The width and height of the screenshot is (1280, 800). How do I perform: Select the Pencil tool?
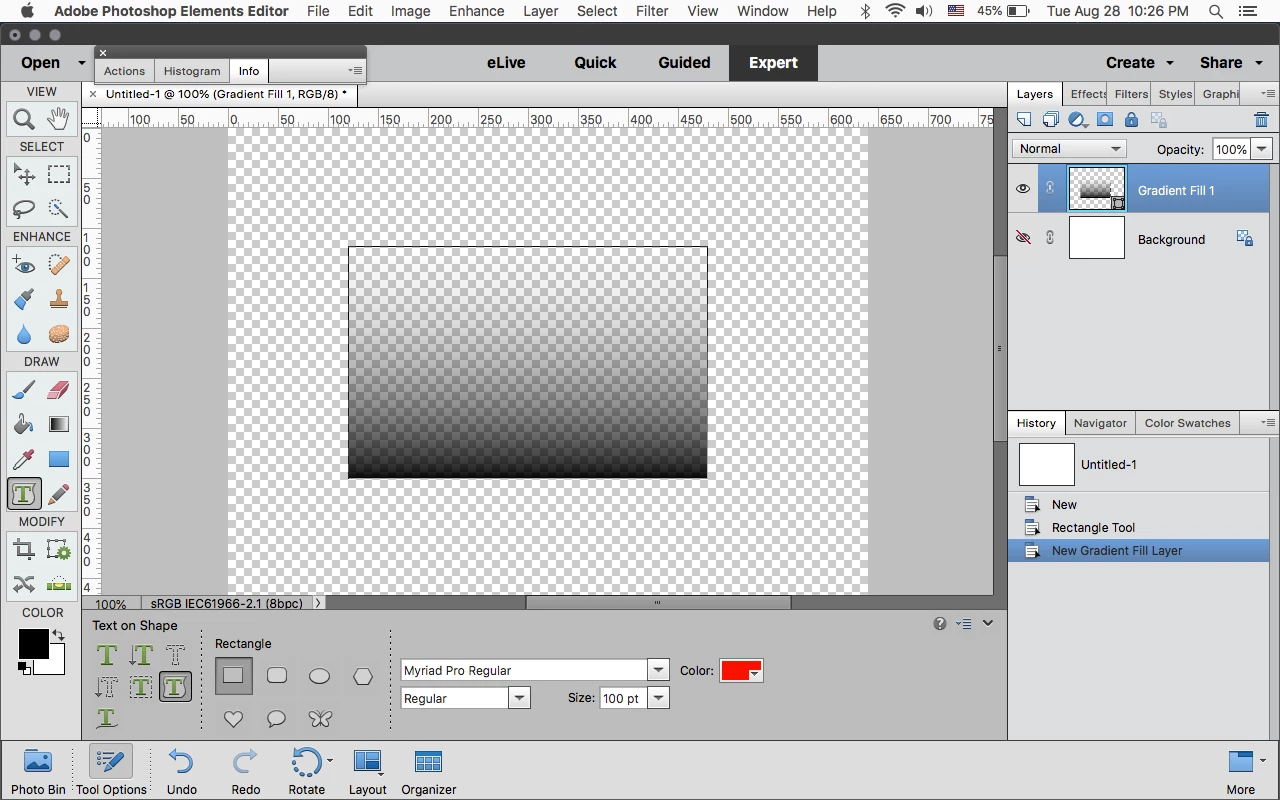[x=59, y=493]
